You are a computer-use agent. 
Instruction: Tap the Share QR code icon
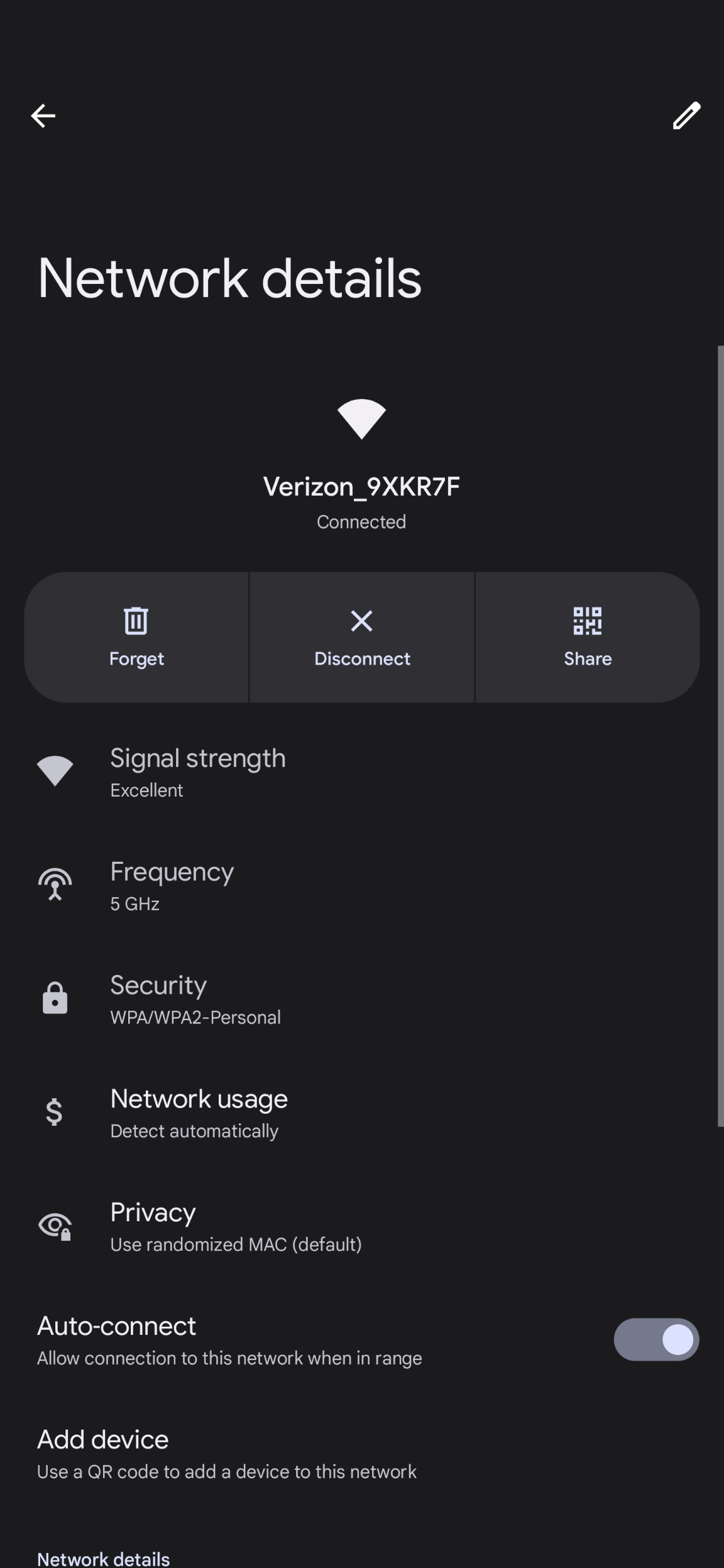pos(588,621)
